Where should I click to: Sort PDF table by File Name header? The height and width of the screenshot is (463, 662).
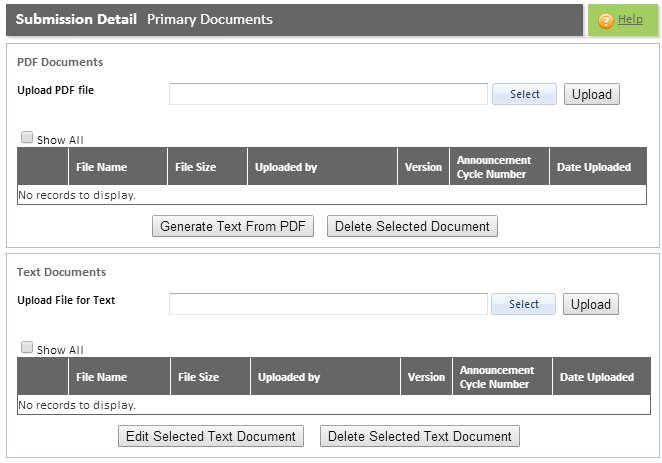(101, 167)
